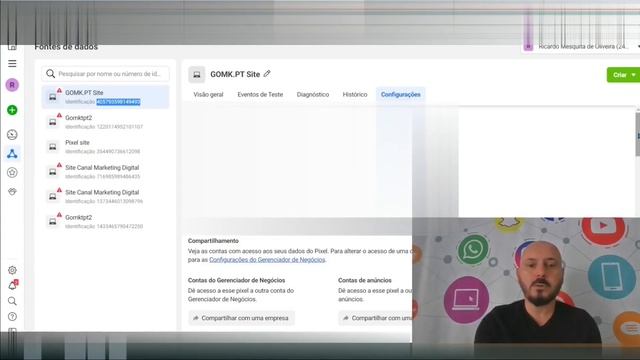Click the Contas do Gerenciador de Negócios heading
640x360 pixels.
236,280
